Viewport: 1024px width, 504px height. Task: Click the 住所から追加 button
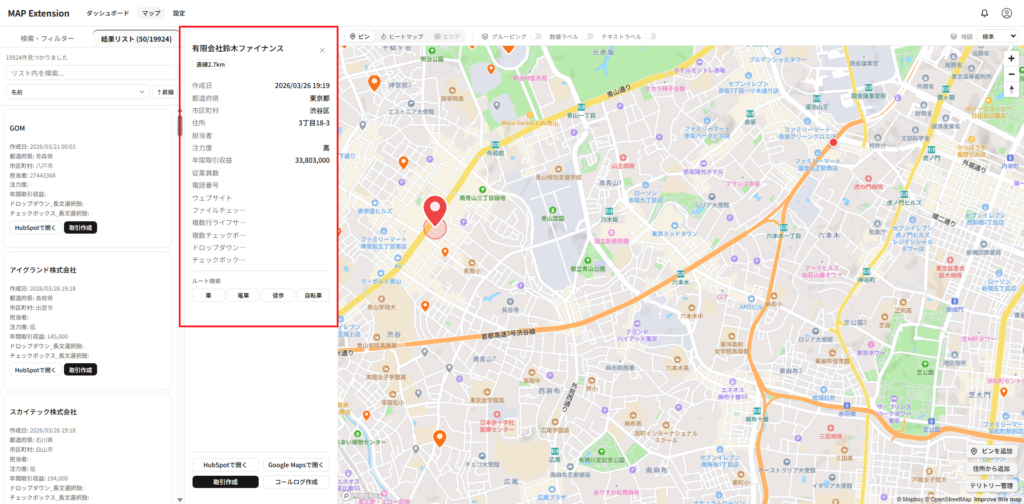pos(991,468)
